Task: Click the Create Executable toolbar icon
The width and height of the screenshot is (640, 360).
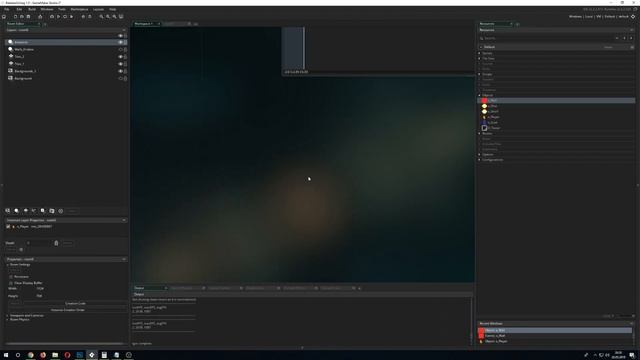Action: (x=40, y=17)
